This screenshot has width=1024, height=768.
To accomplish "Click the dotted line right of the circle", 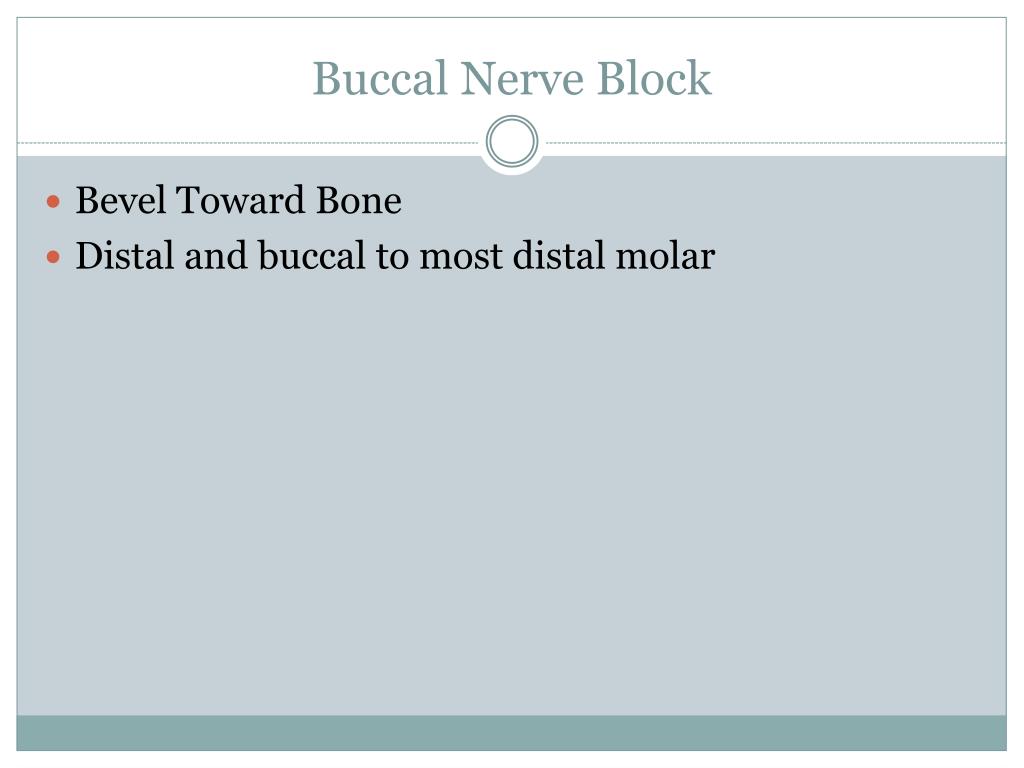I will pos(776,142).
